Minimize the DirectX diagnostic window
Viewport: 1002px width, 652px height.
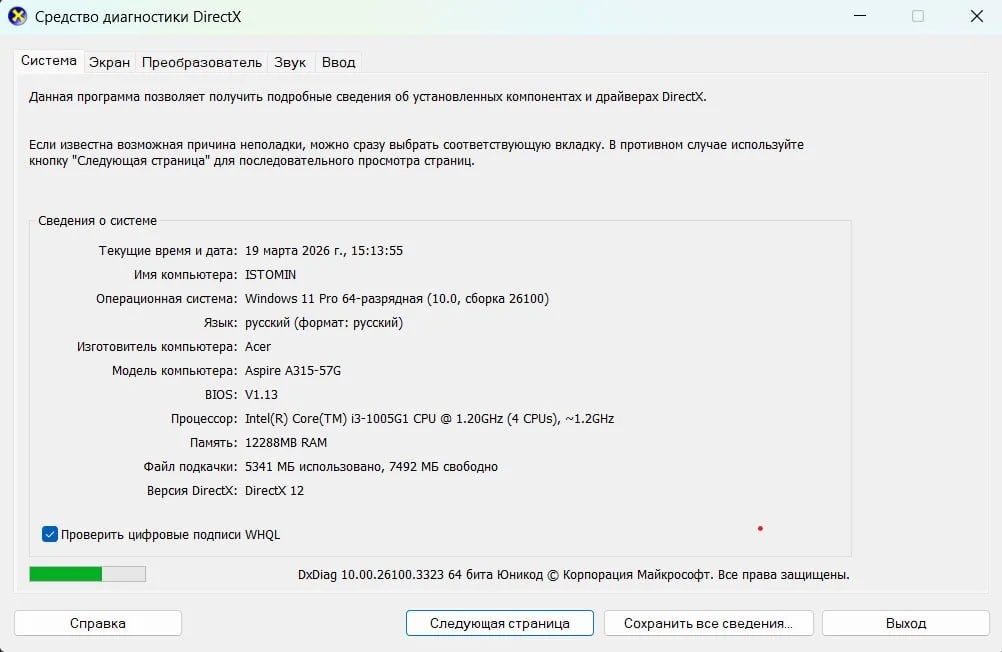(x=860, y=16)
